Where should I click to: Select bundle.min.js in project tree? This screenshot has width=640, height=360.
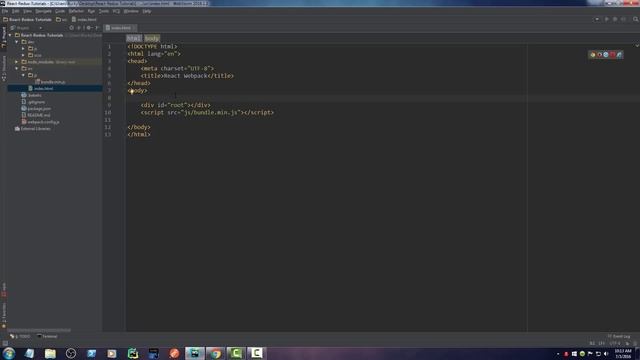(x=50, y=82)
